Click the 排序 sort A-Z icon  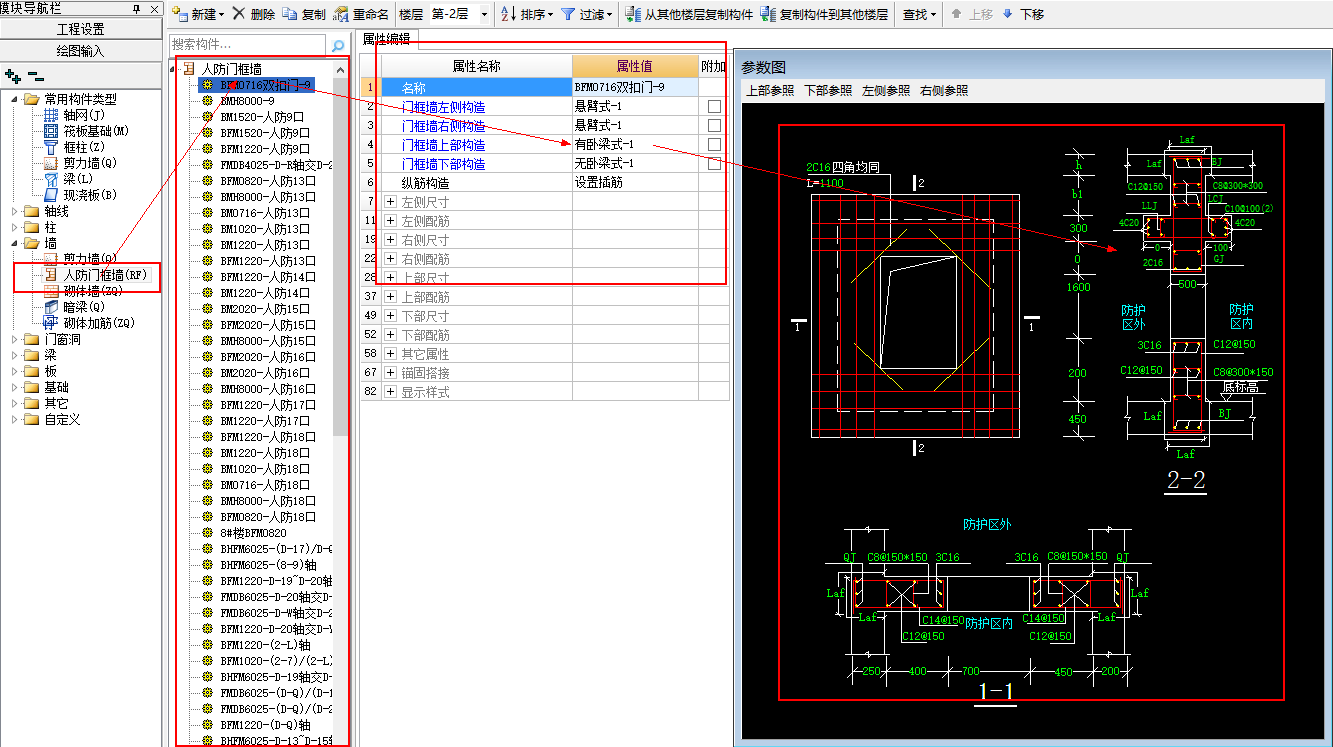pos(508,14)
